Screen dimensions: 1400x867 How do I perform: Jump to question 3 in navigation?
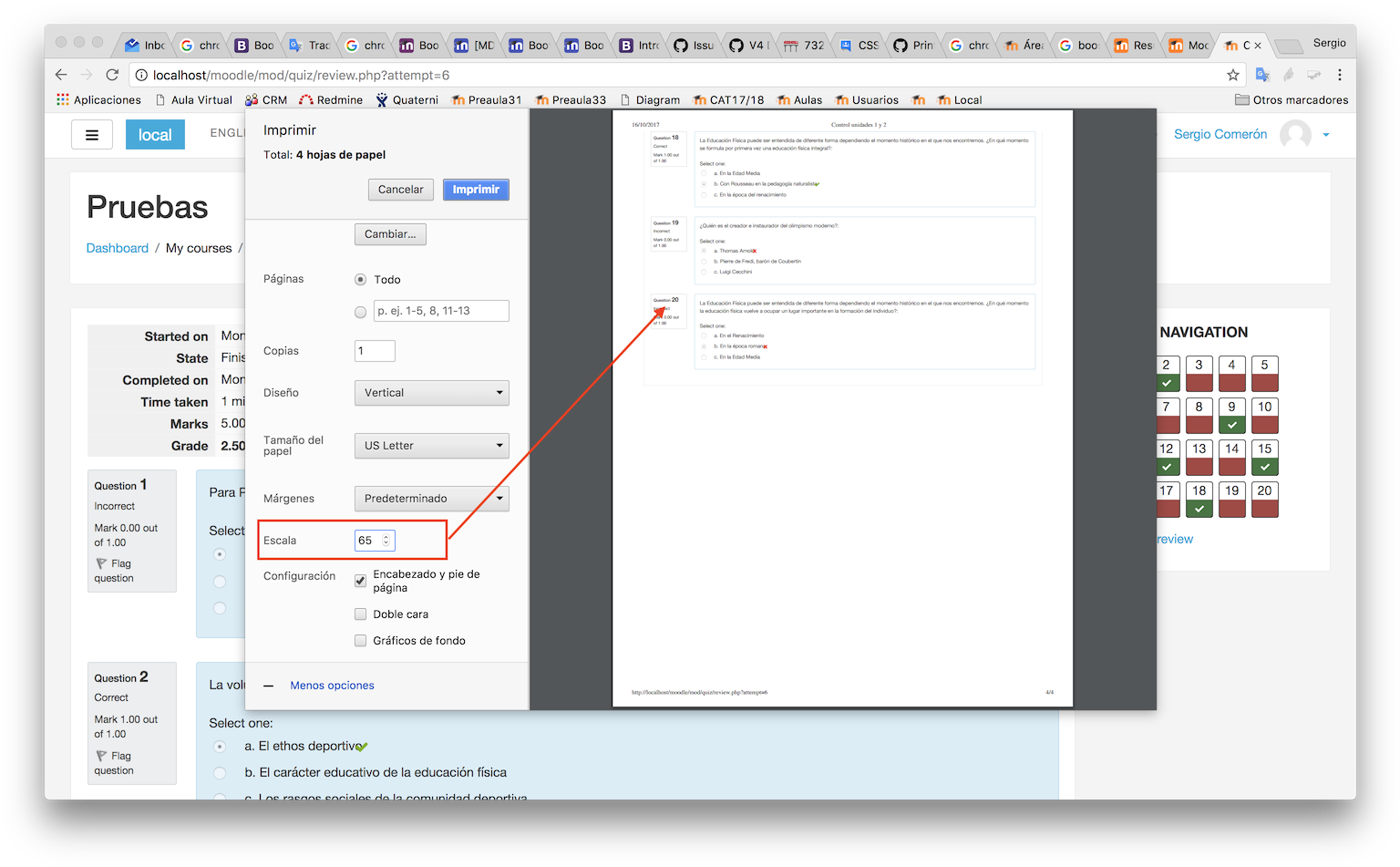click(x=1199, y=373)
